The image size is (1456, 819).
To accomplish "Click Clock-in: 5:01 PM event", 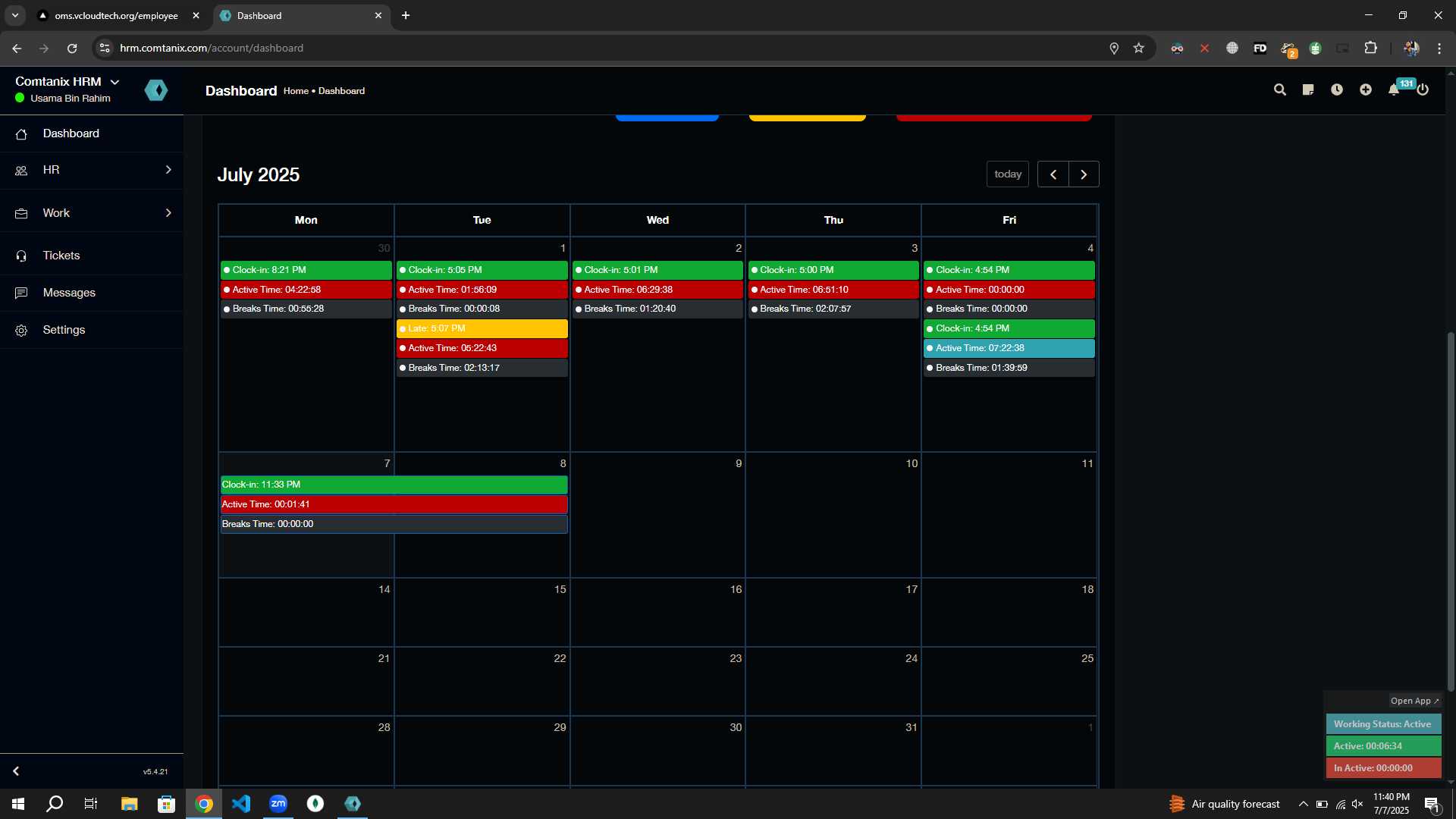I will coord(657,270).
